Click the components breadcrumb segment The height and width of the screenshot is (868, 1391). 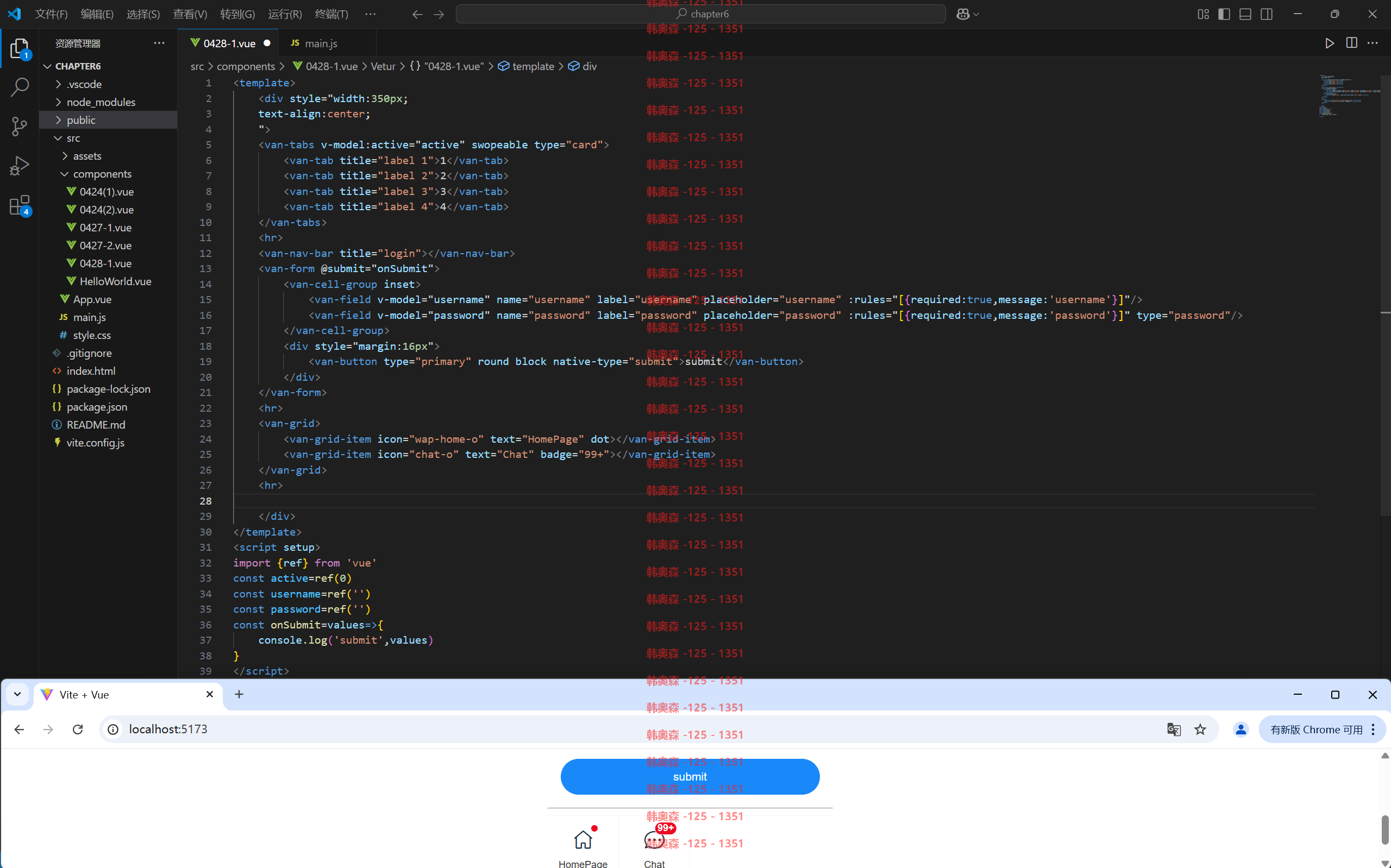[x=246, y=67]
